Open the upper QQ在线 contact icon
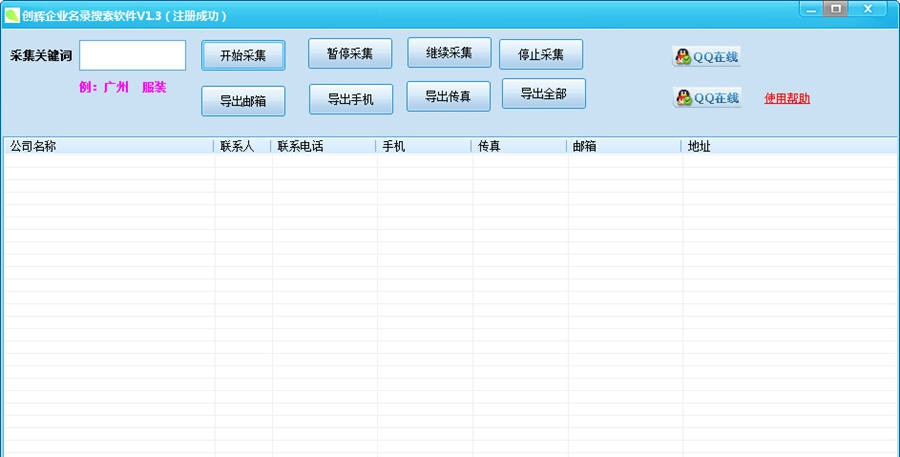Screen dimensions: 900x457 pyautogui.click(x=707, y=57)
